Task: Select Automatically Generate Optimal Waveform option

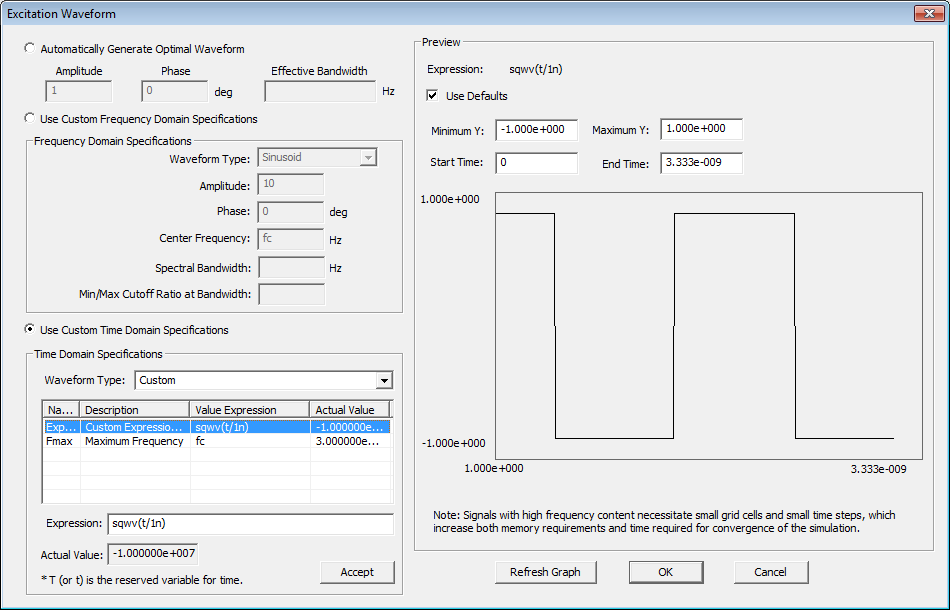Action: (x=30, y=49)
